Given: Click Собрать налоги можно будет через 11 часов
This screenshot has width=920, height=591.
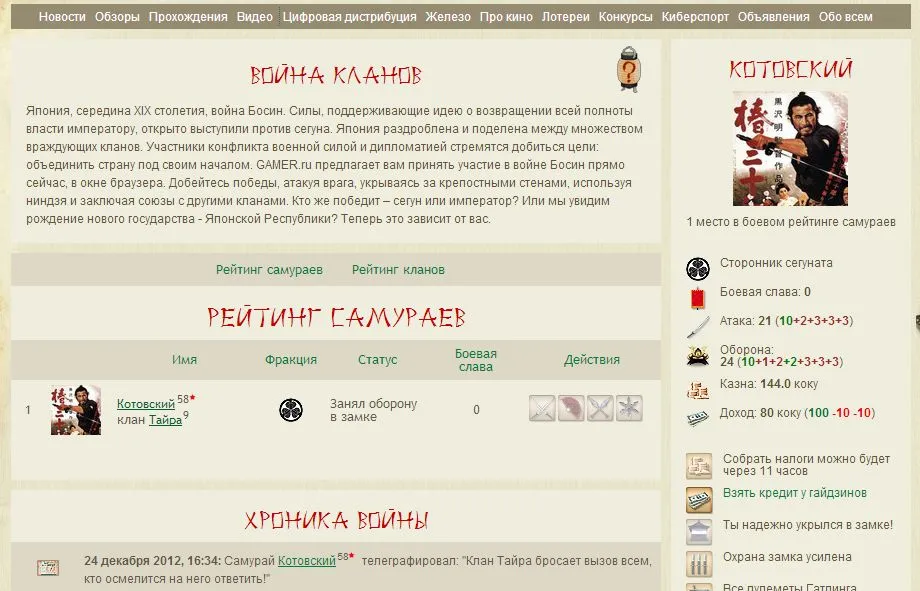Looking at the screenshot, I should (806, 465).
